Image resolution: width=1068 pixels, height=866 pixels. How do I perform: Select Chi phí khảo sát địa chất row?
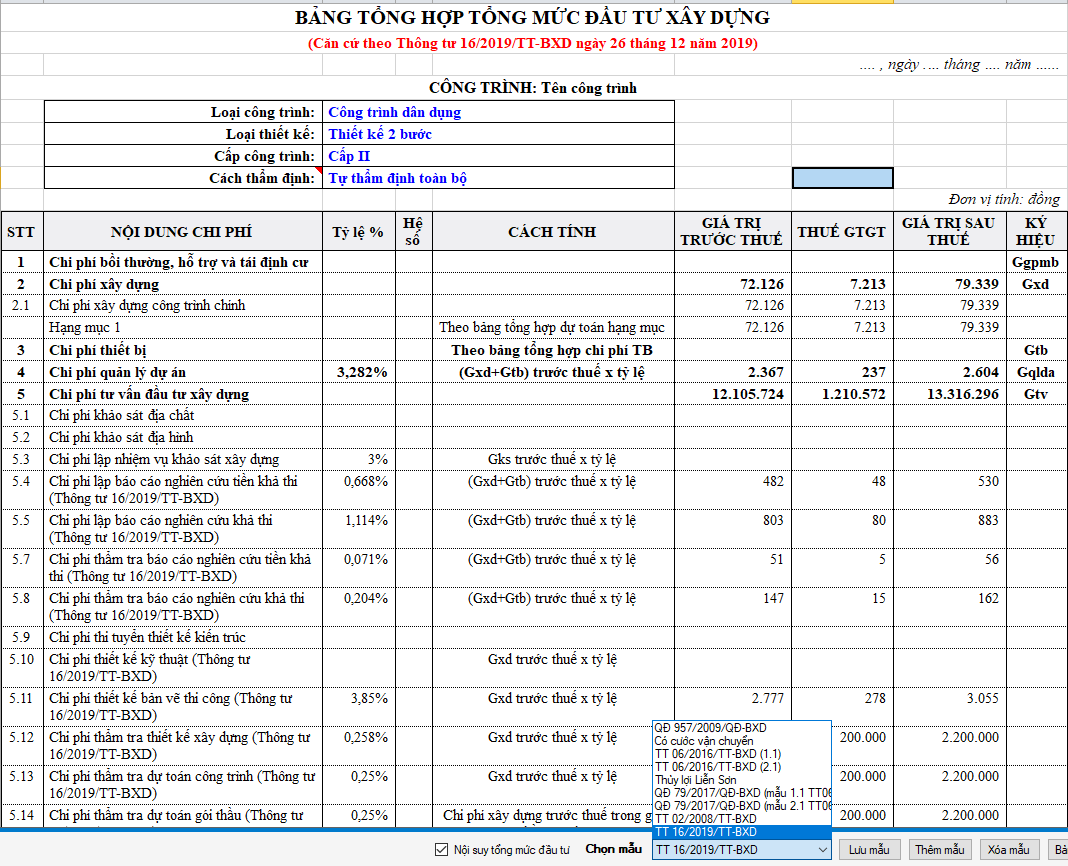[x=183, y=416]
